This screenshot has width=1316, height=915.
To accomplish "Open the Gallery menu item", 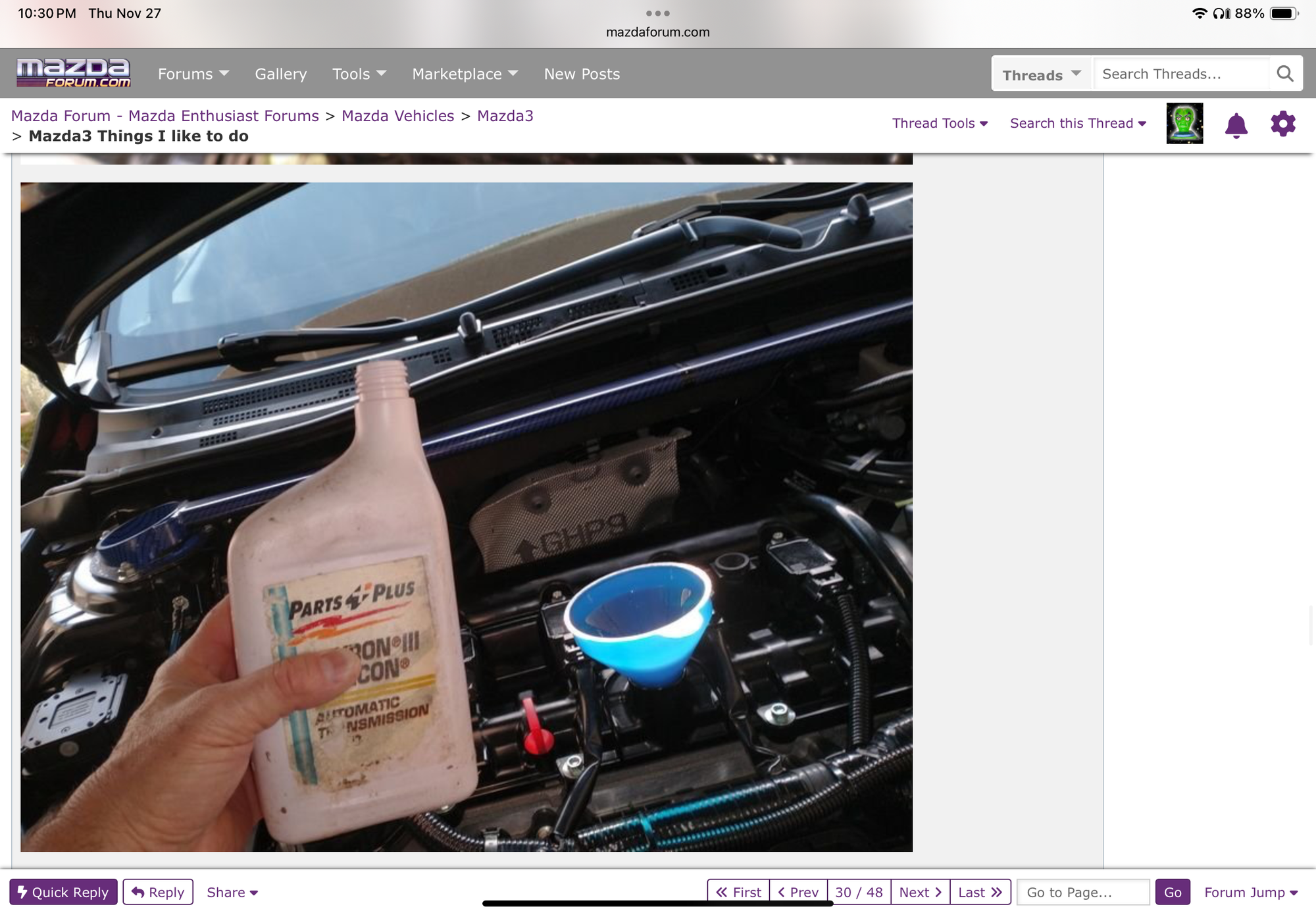I will pyautogui.click(x=281, y=74).
